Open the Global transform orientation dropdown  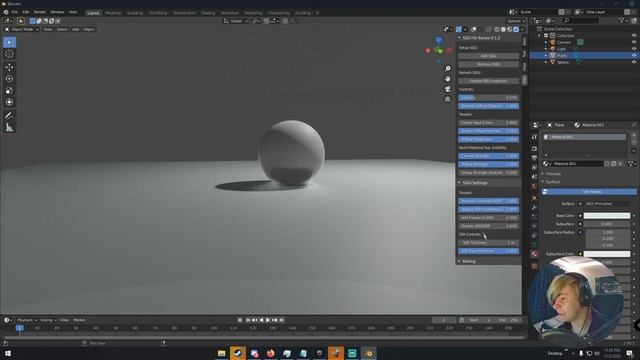(x=236, y=21)
